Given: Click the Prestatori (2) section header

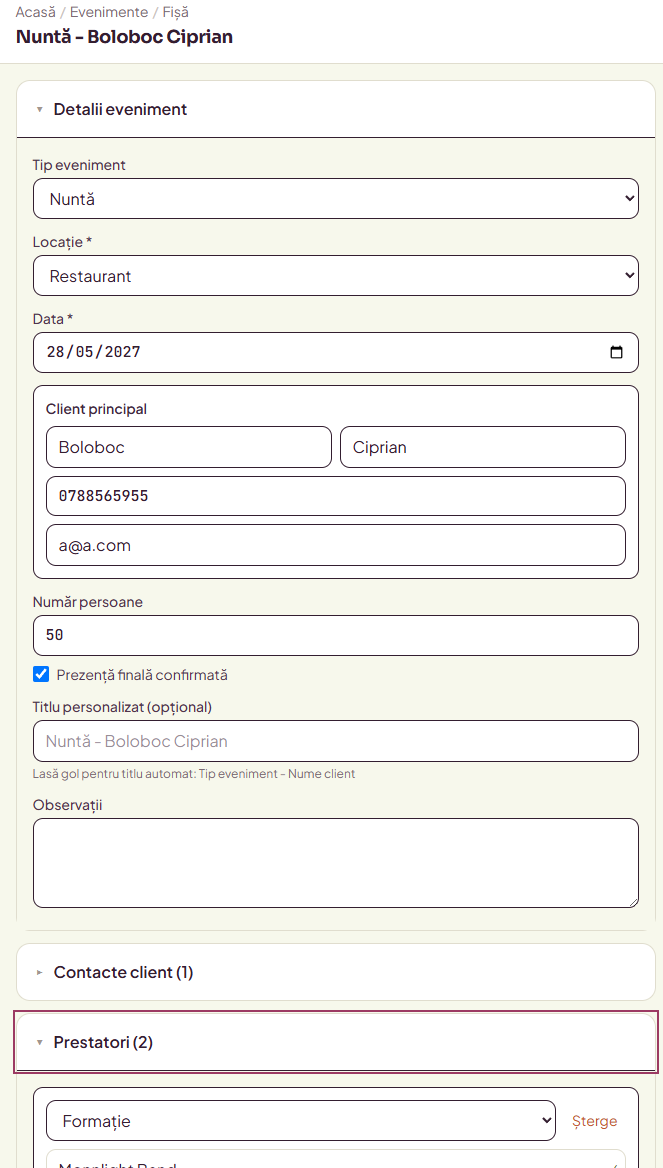Looking at the screenshot, I should coord(336,1042).
